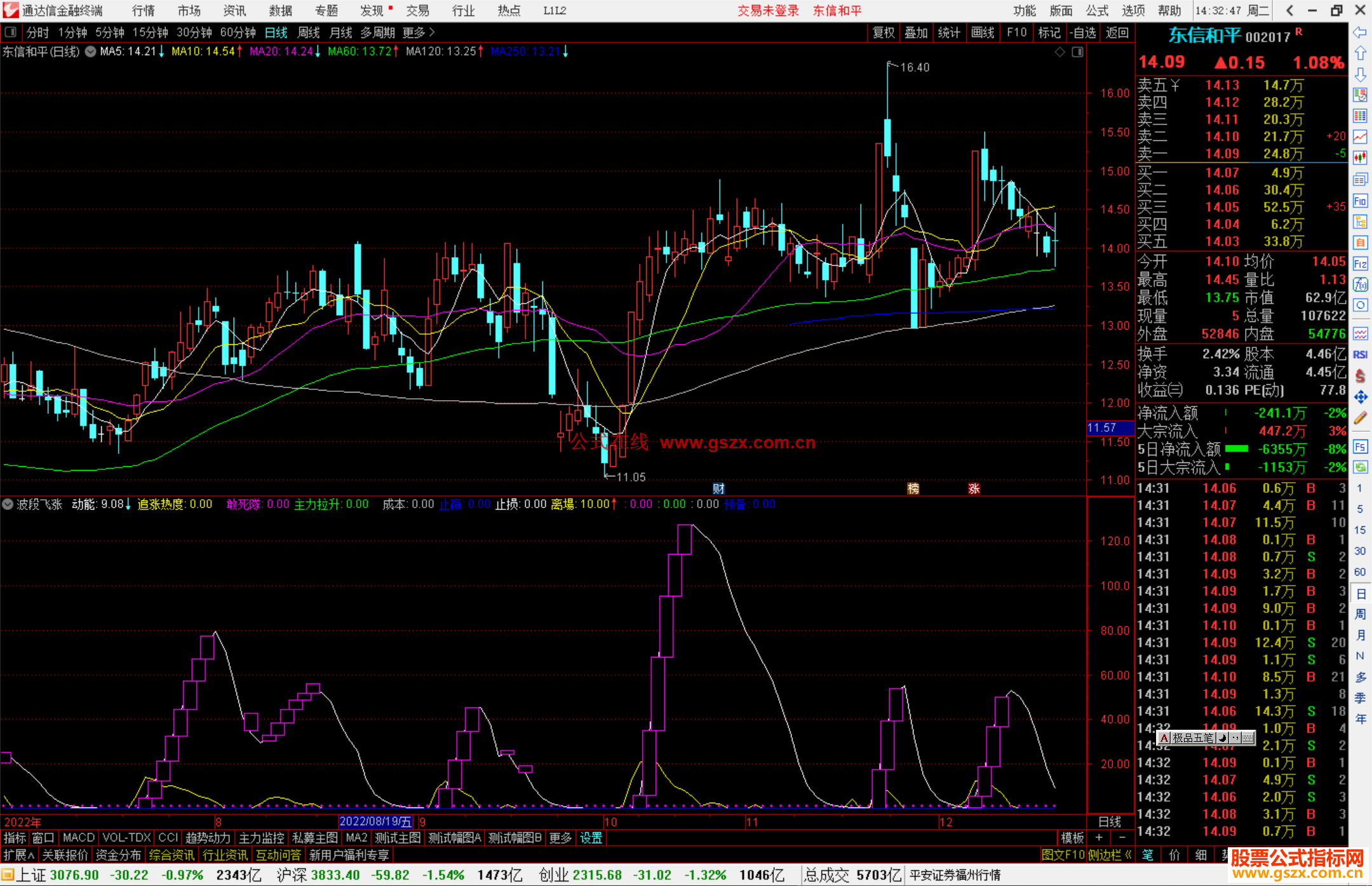Click the 设置 indicator settings link
The image size is (1372, 886).
pos(591,838)
